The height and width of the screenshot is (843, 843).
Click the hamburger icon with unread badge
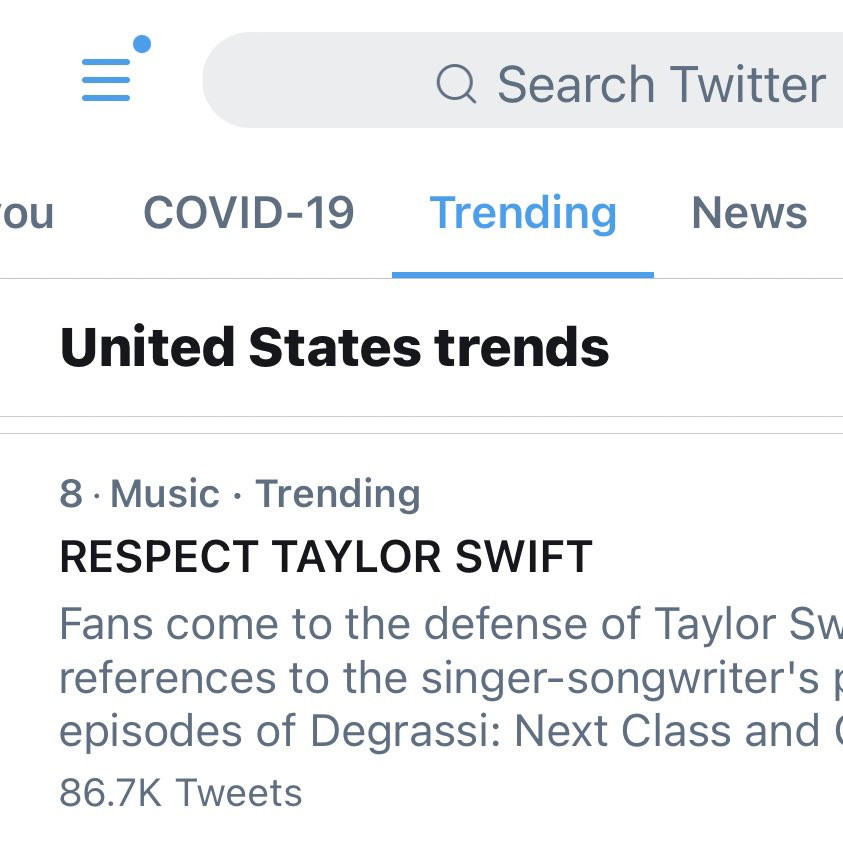[x=107, y=78]
